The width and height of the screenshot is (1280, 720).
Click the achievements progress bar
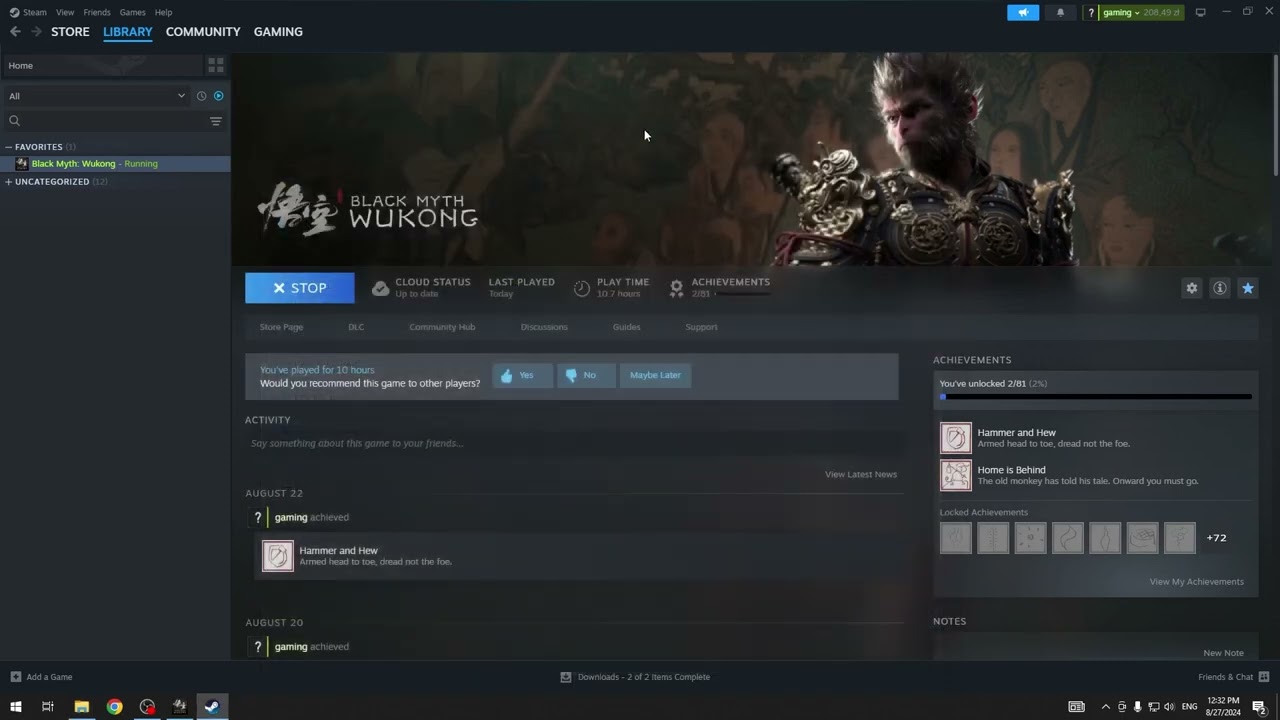(x=1095, y=397)
